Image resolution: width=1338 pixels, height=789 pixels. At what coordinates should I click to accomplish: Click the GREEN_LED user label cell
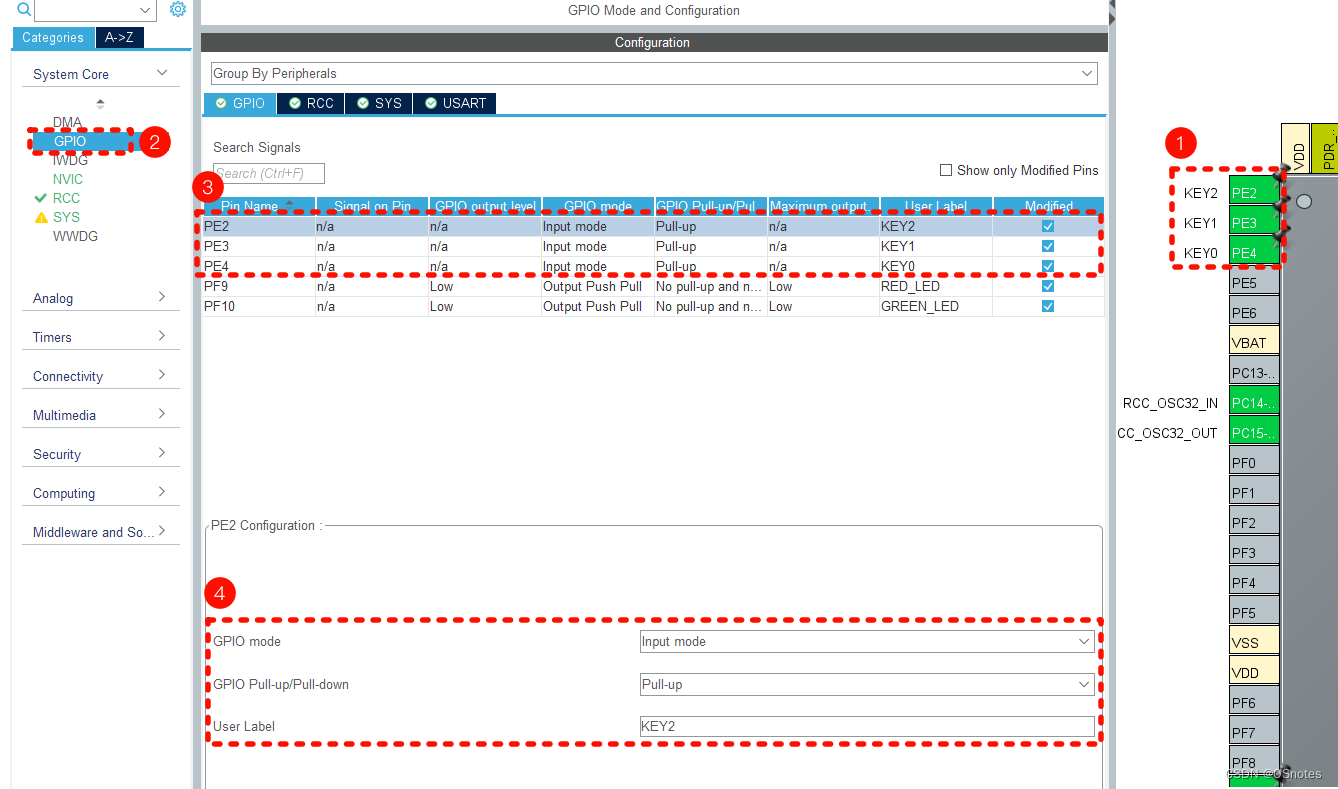click(936, 307)
